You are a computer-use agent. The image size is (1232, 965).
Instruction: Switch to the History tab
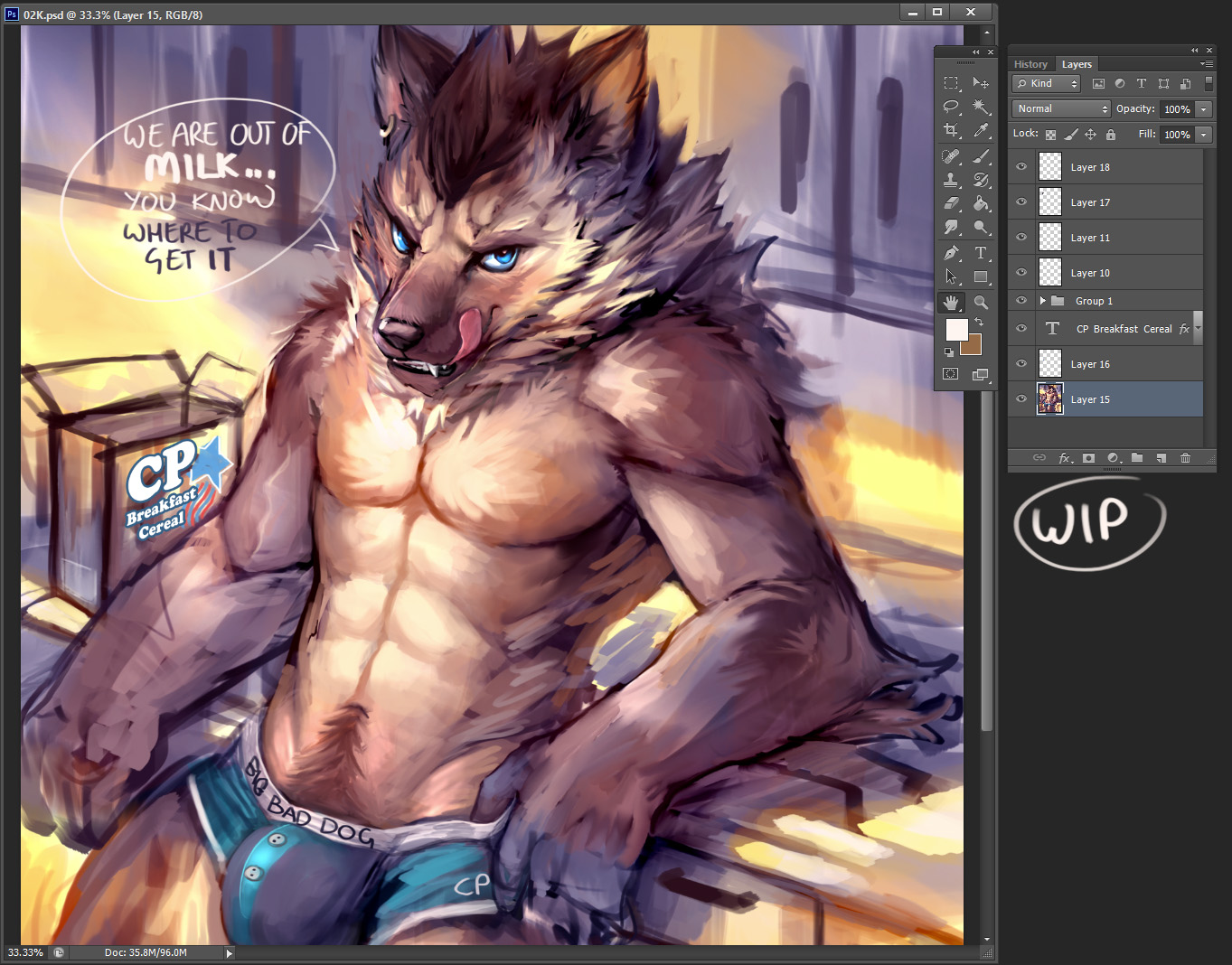pos(1030,64)
